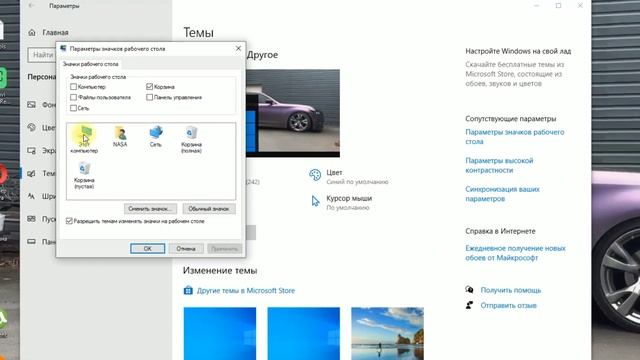Click the Курсор мыши По умолчанию option

coord(342,202)
